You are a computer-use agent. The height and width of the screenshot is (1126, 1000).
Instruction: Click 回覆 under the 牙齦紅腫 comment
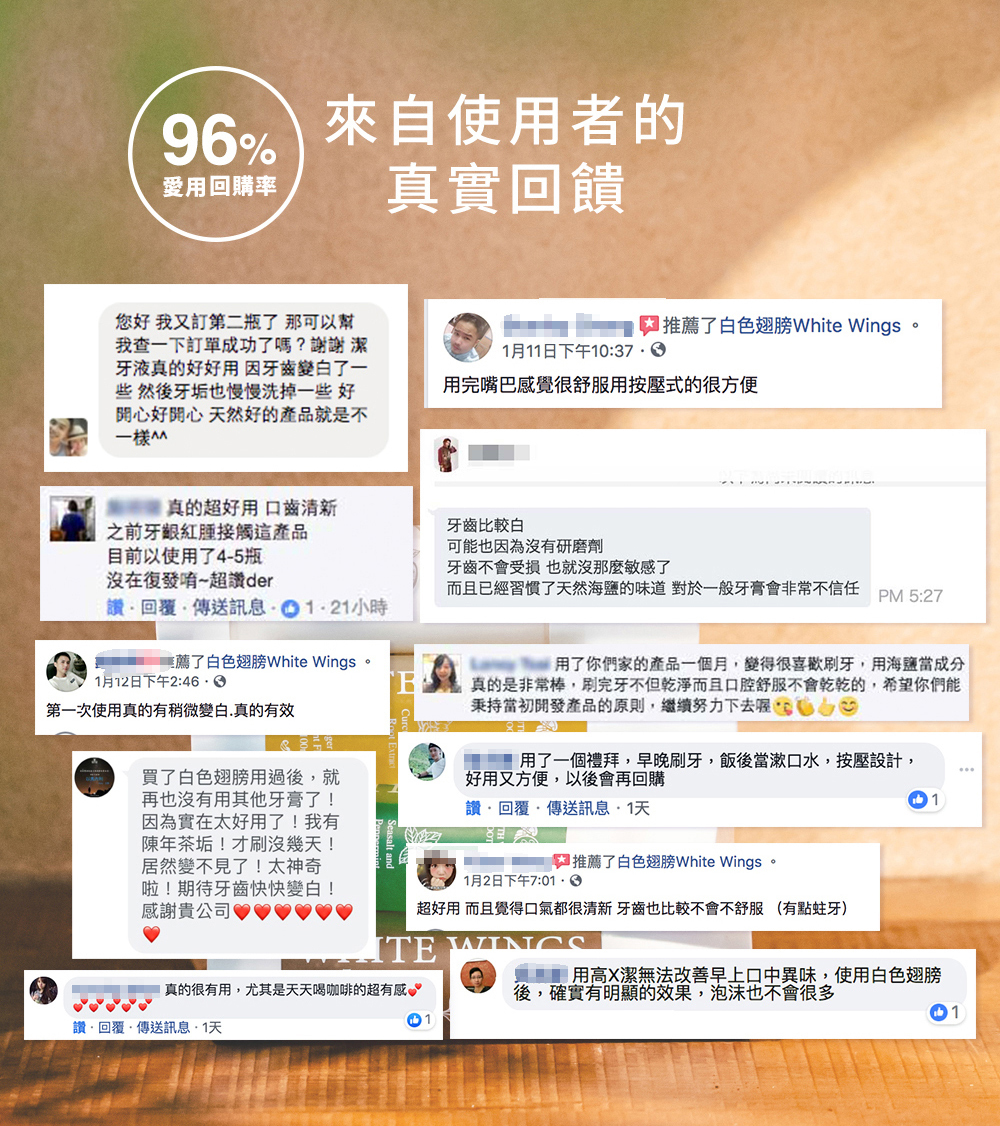(x=158, y=608)
